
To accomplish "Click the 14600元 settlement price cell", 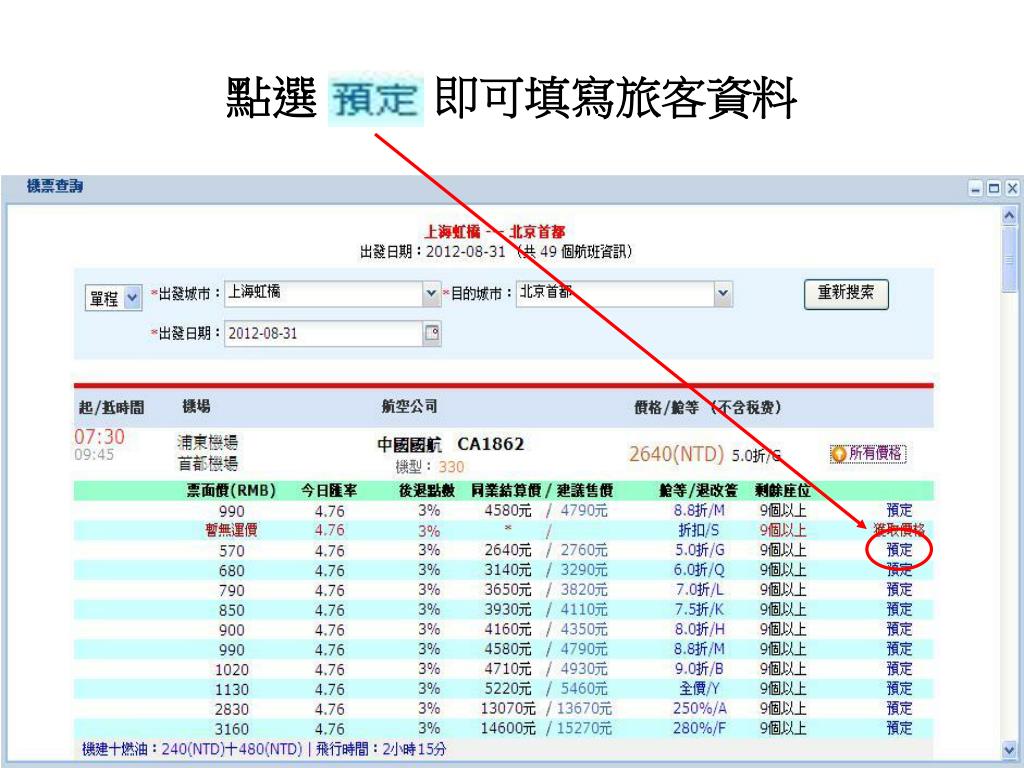I will pyautogui.click(x=508, y=728).
